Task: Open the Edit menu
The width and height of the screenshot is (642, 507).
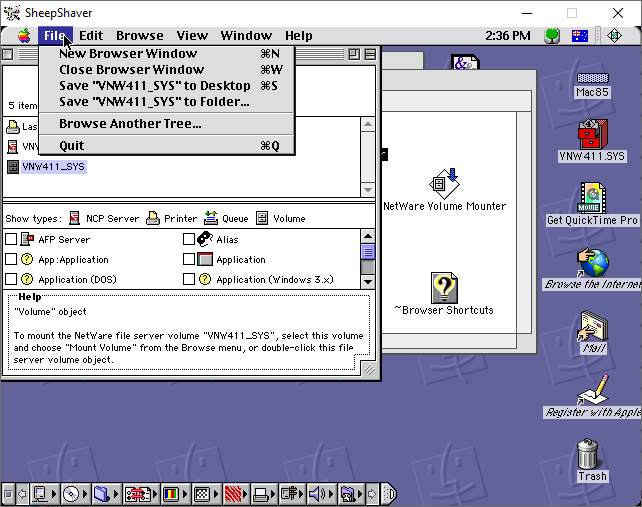Action: point(91,36)
